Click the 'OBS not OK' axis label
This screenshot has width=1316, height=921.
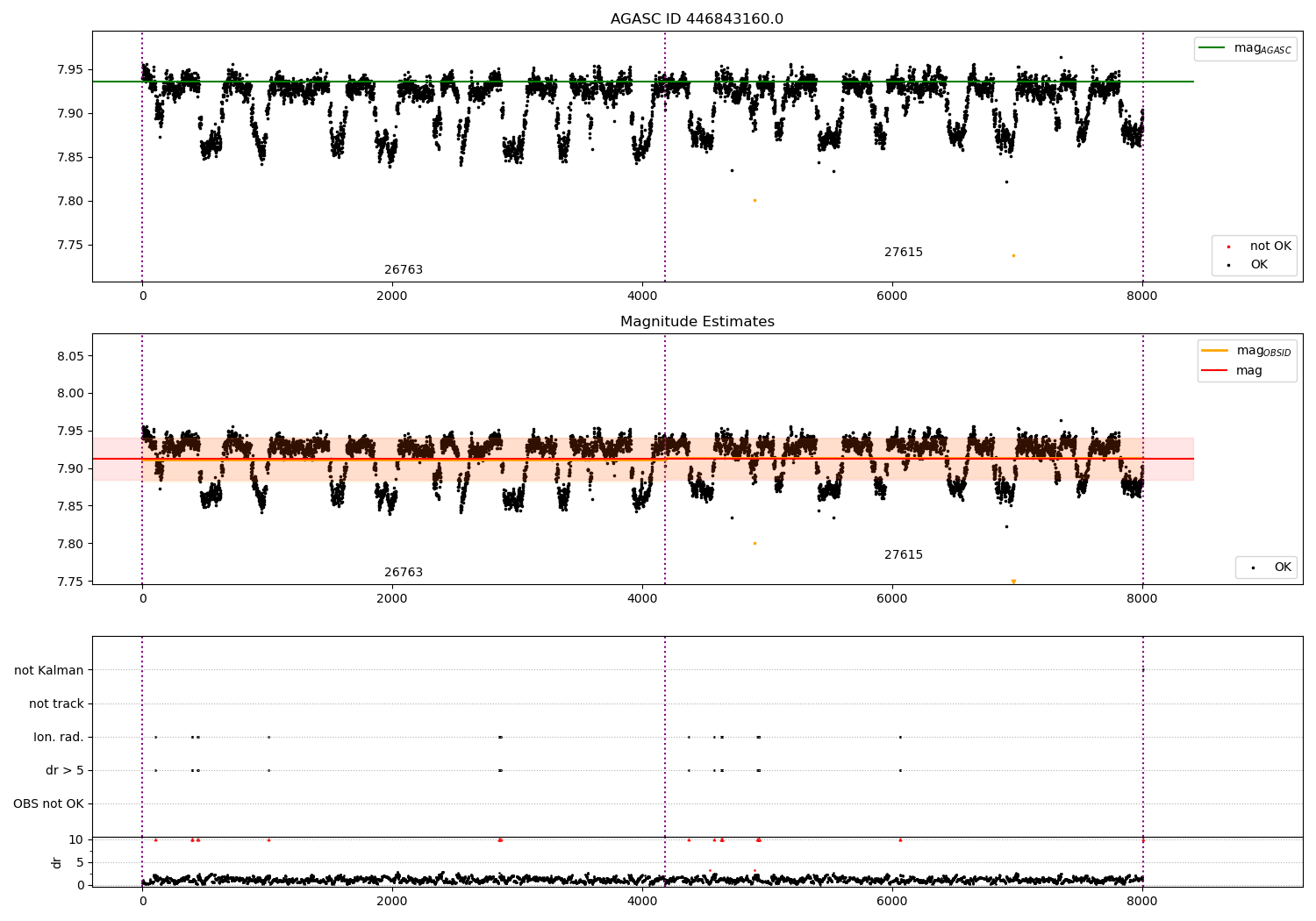coord(48,803)
